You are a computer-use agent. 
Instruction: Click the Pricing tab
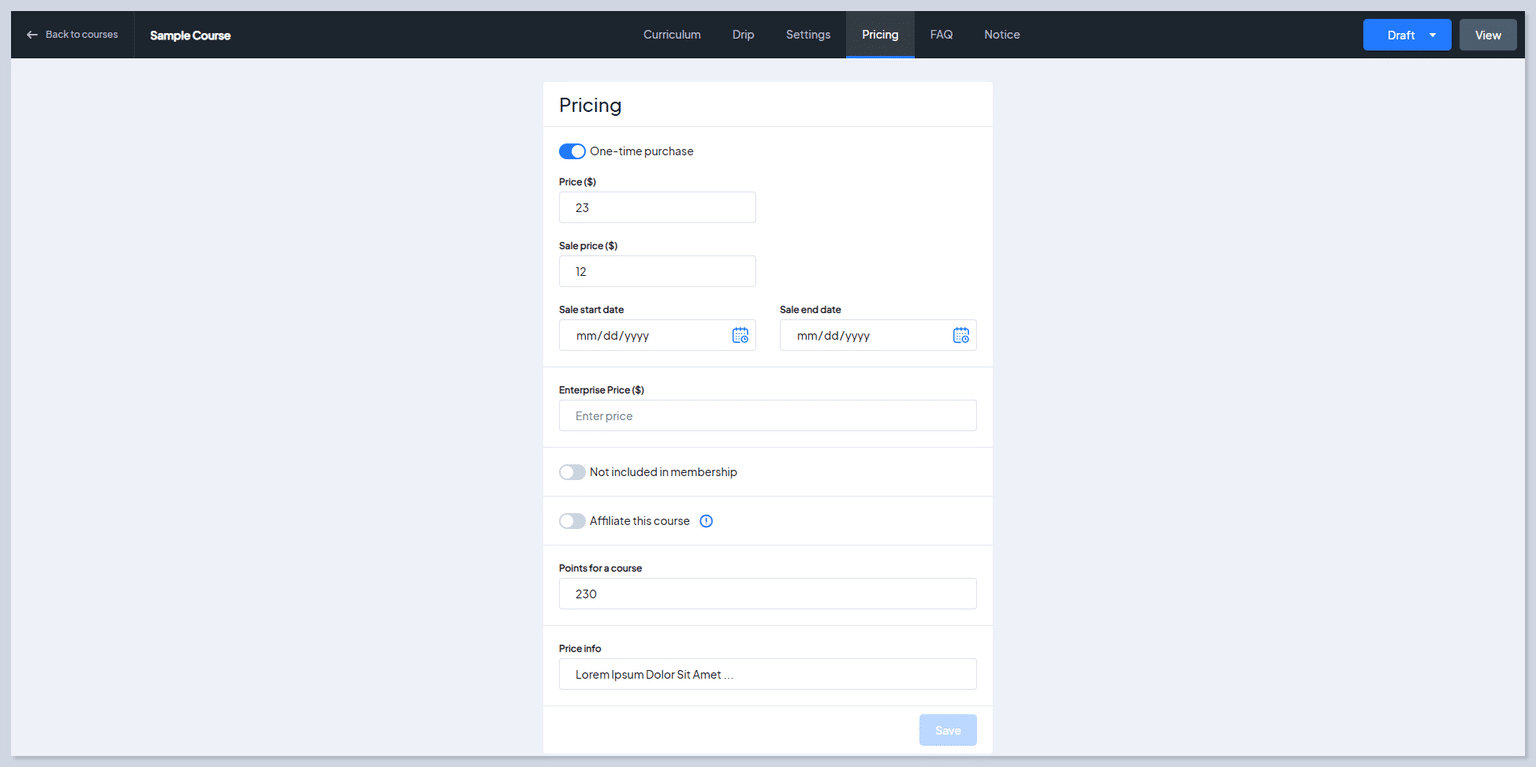[x=880, y=34]
